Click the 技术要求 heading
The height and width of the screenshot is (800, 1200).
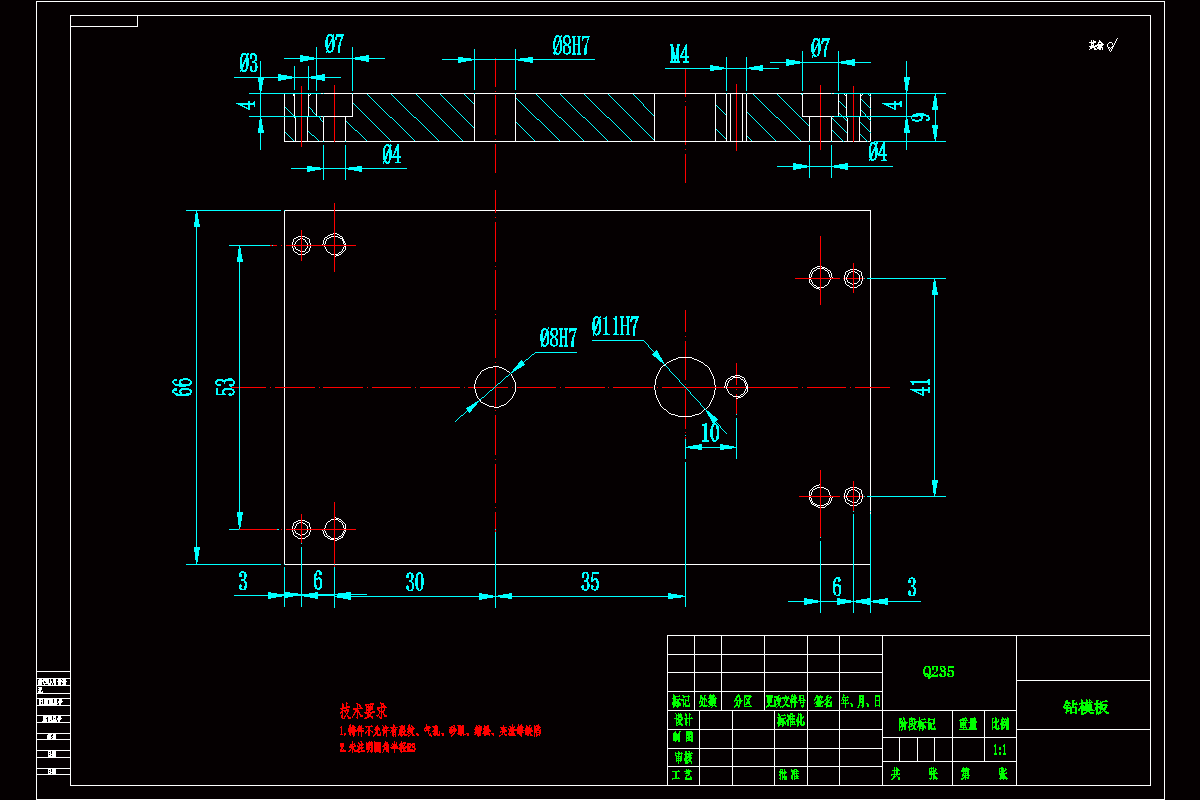[x=364, y=711]
